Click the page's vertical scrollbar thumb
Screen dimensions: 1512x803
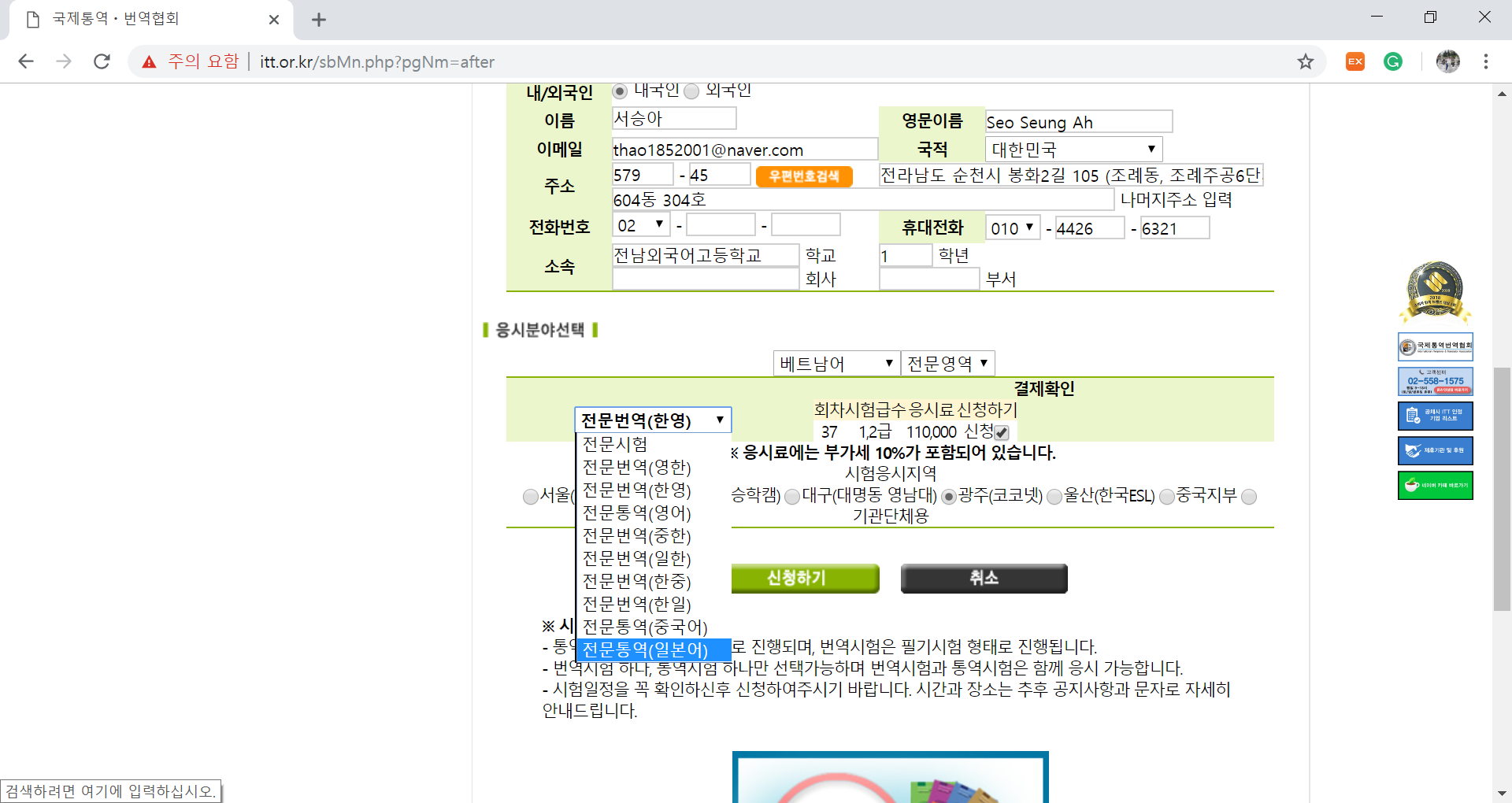pos(1502,488)
